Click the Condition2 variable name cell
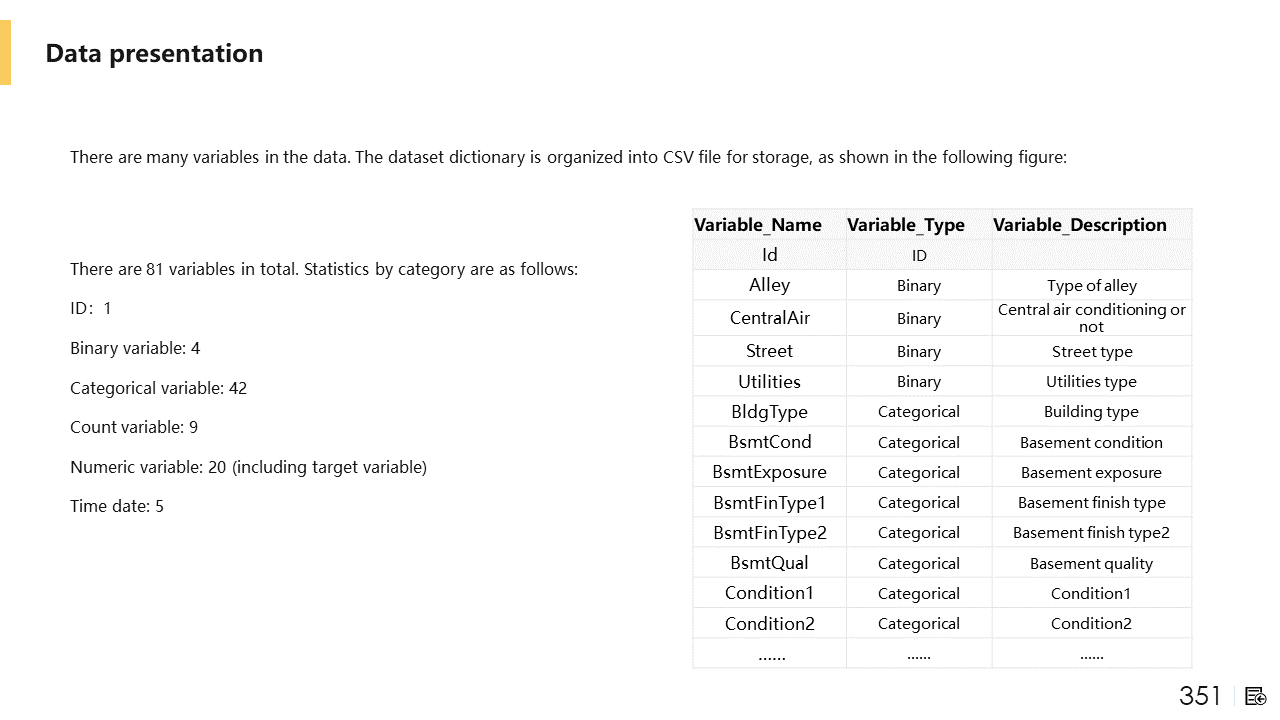Viewport: 1280px width, 720px height. [x=769, y=623]
